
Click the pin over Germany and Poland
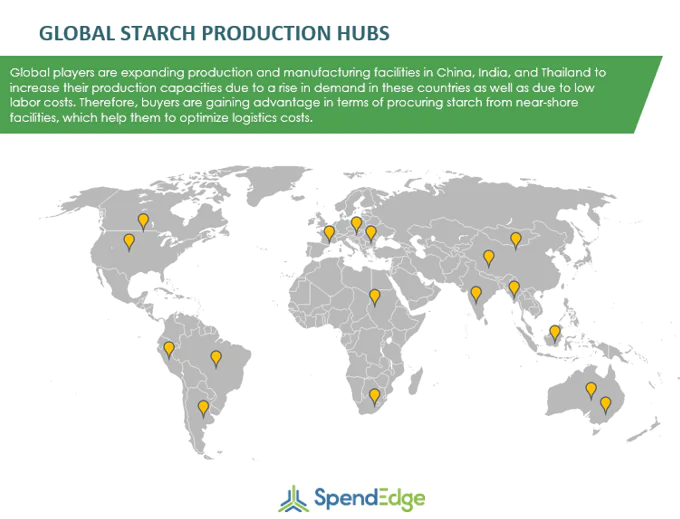pos(356,225)
